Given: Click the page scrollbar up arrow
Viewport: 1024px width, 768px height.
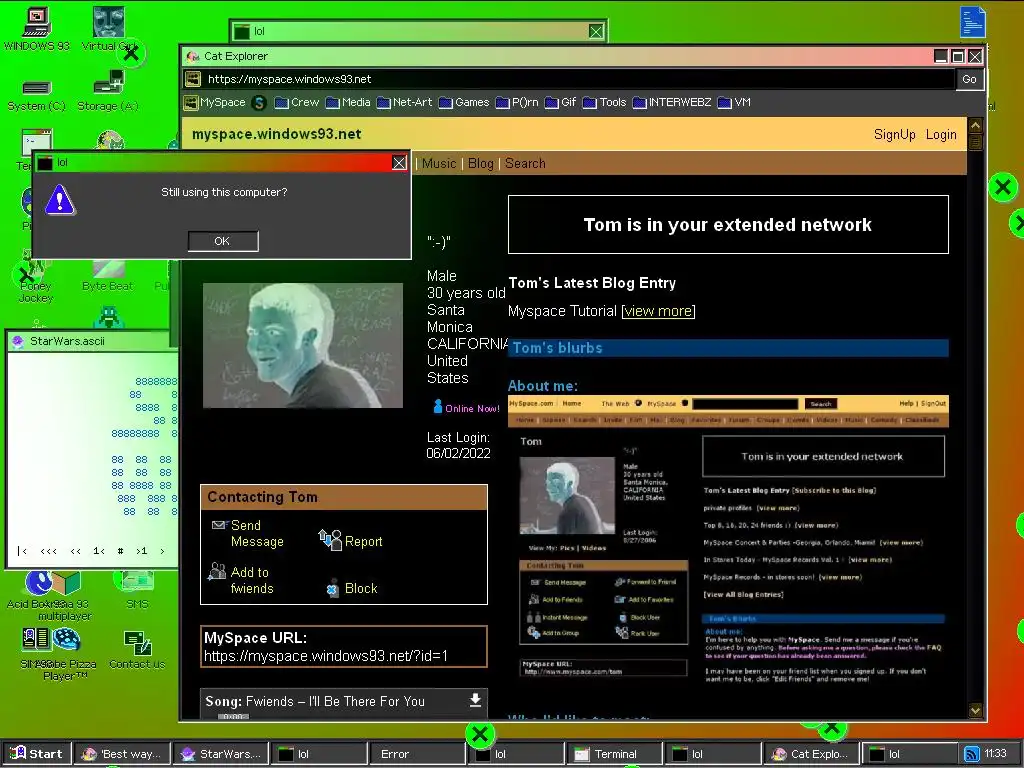Looking at the screenshot, I should click(x=976, y=125).
